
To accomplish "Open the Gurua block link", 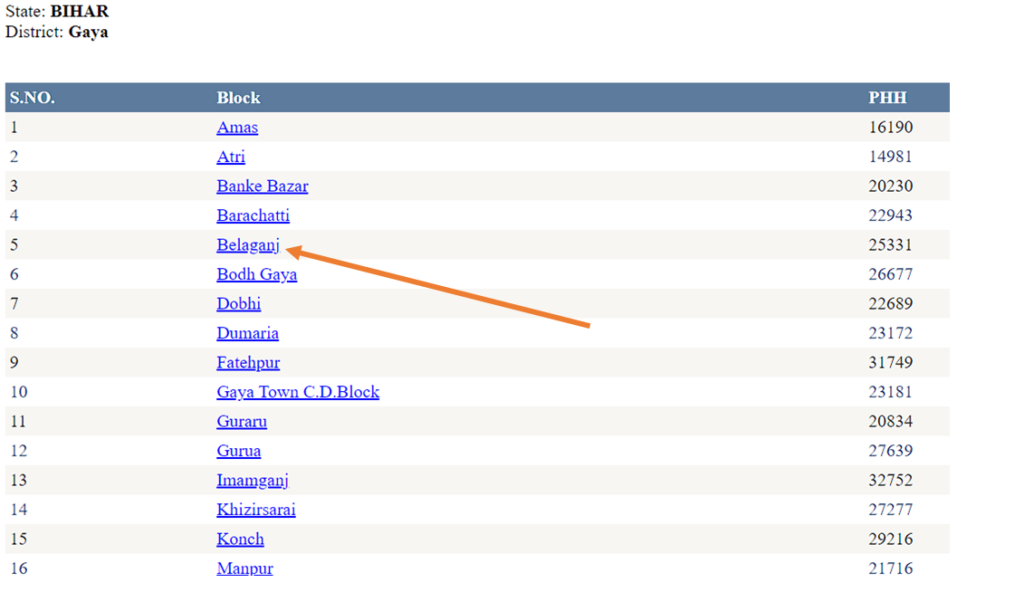I will click(x=238, y=451).
